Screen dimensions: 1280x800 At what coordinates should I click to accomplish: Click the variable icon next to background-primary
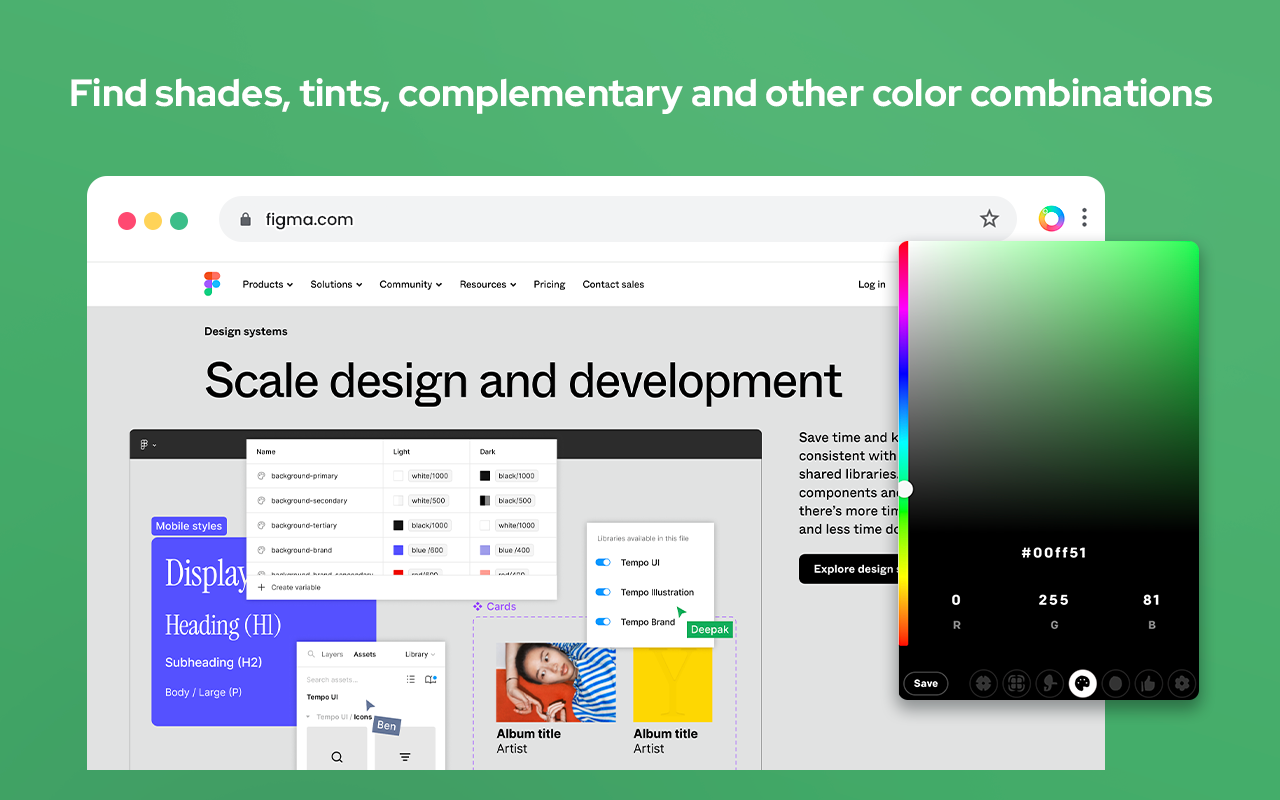click(261, 476)
